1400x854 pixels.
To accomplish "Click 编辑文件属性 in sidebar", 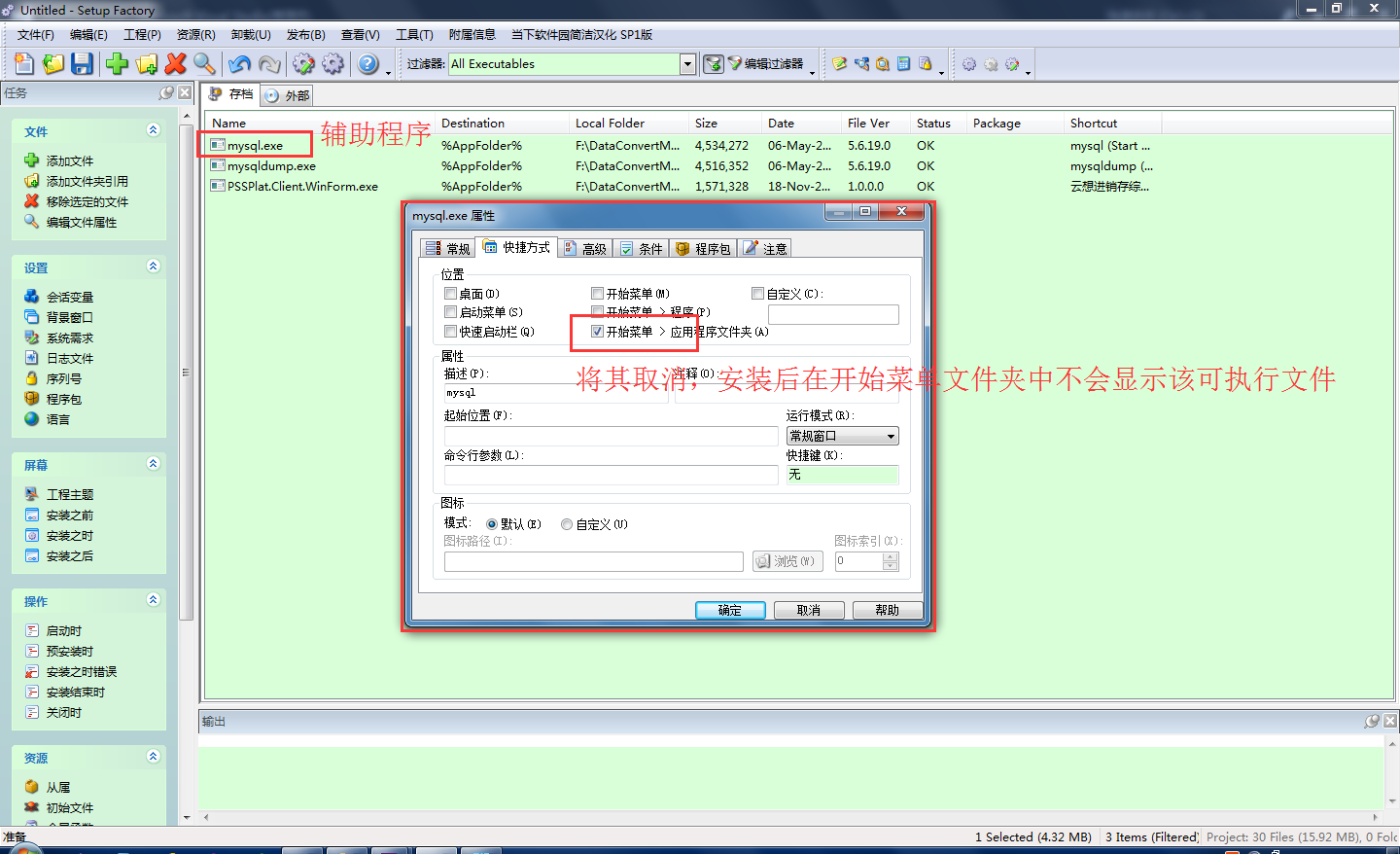I will (x=71, y=222).
